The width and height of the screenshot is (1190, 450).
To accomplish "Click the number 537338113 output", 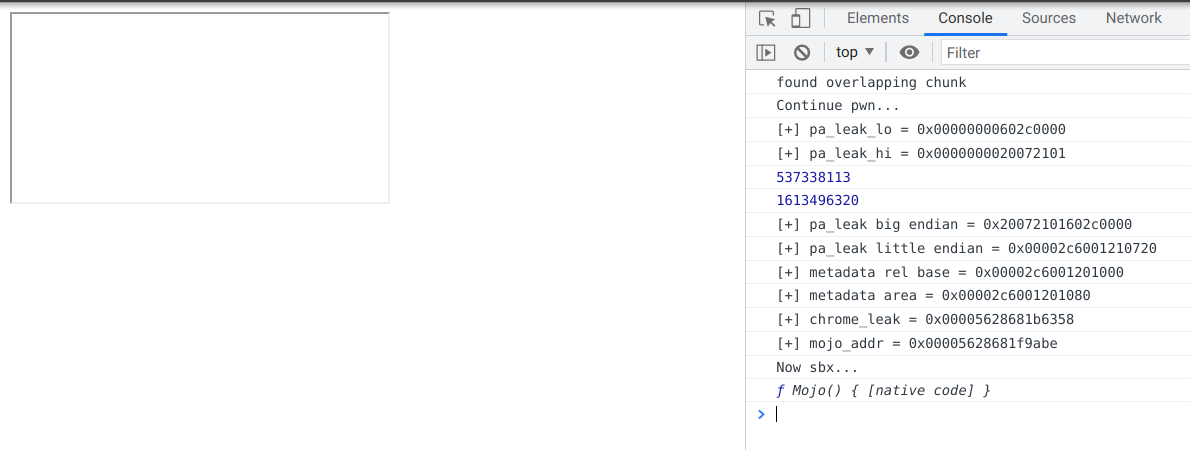I will point(814,177).
